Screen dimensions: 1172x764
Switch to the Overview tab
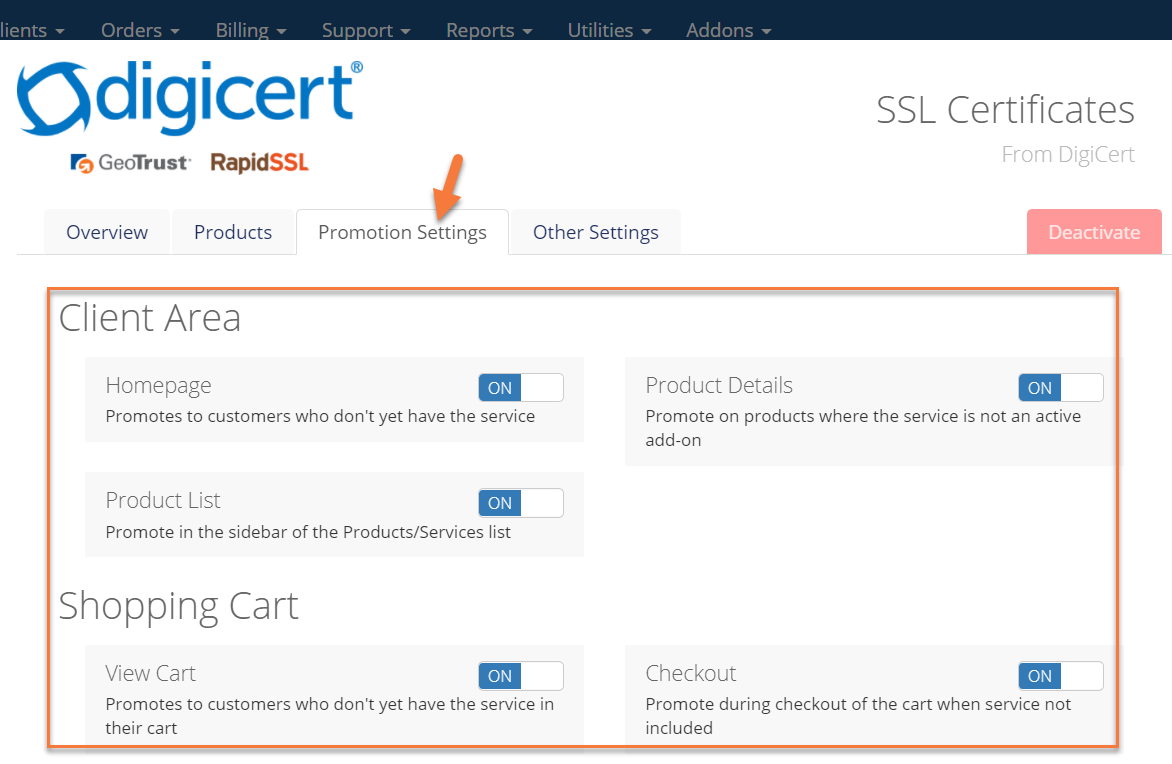click(x=107, y=232)
